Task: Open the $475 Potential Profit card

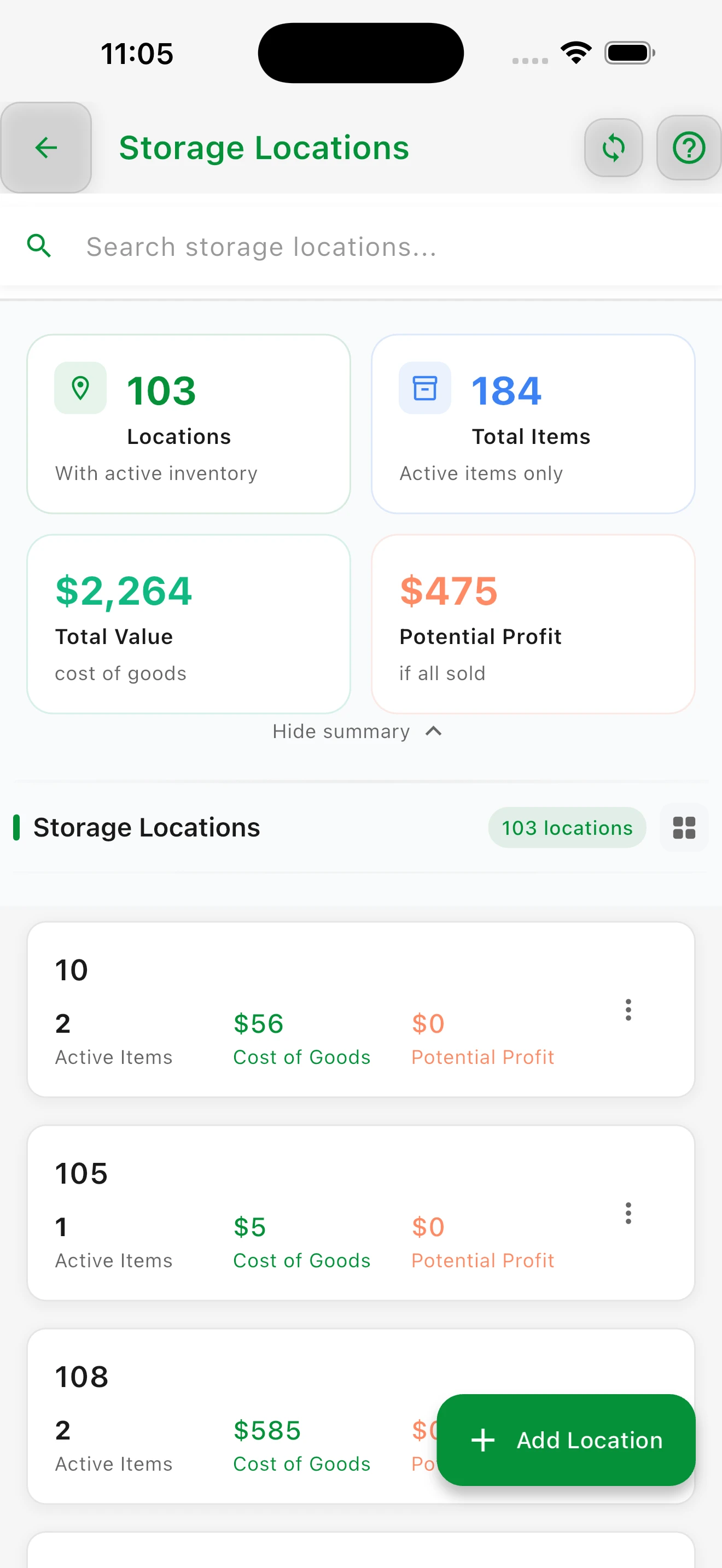Action: pyautogui.click(x=533, y=624)
